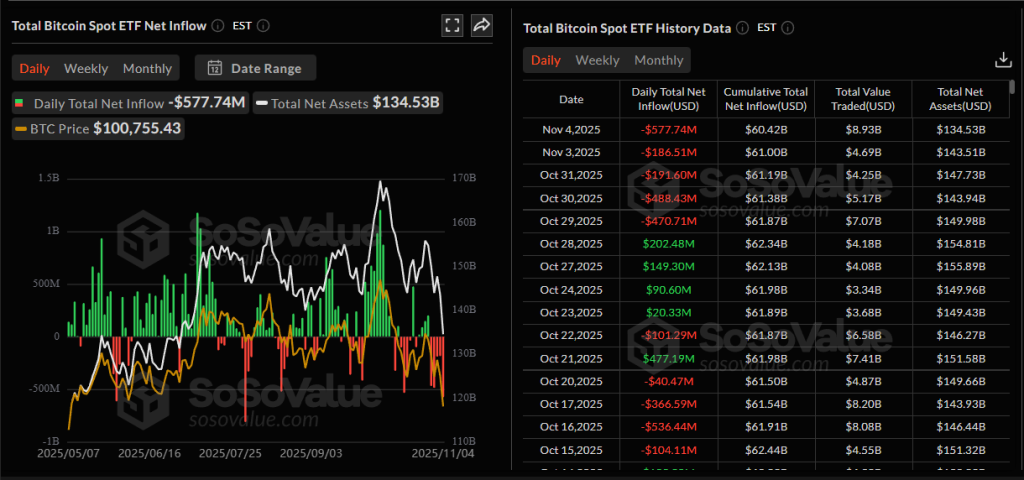Click info icon beside History Data title
The width and height of the screenshot is (1024, 480).
742,28
